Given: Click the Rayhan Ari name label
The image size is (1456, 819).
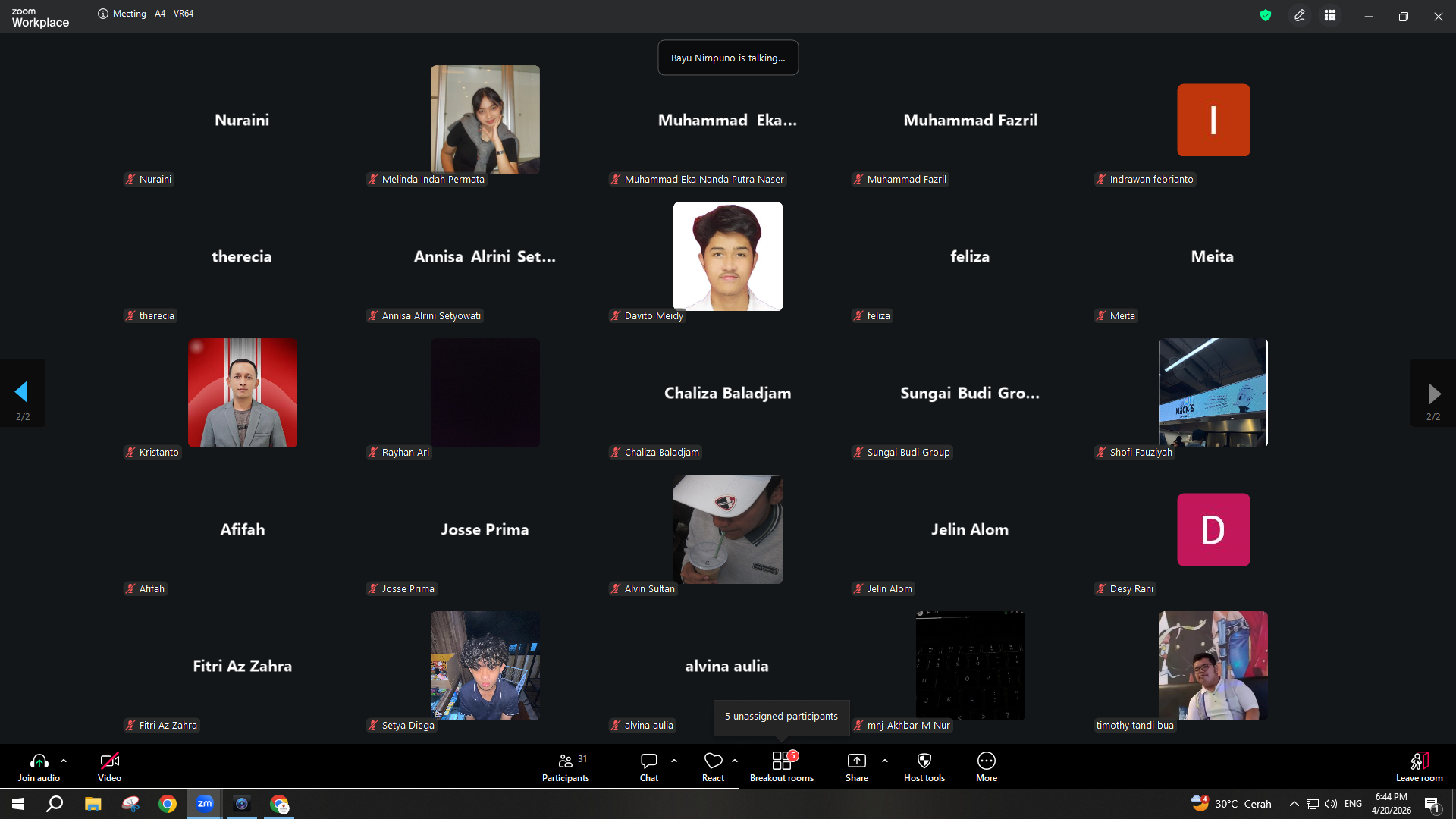Looking at the screenshot, I should [399, 452].
